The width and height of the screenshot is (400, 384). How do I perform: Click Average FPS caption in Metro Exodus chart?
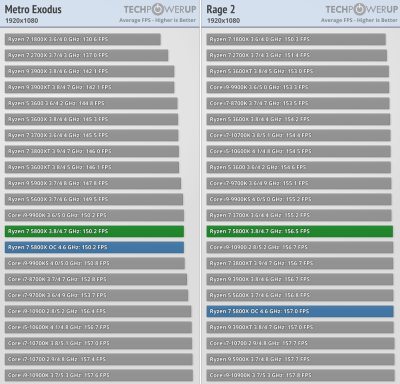pos(157,20)
